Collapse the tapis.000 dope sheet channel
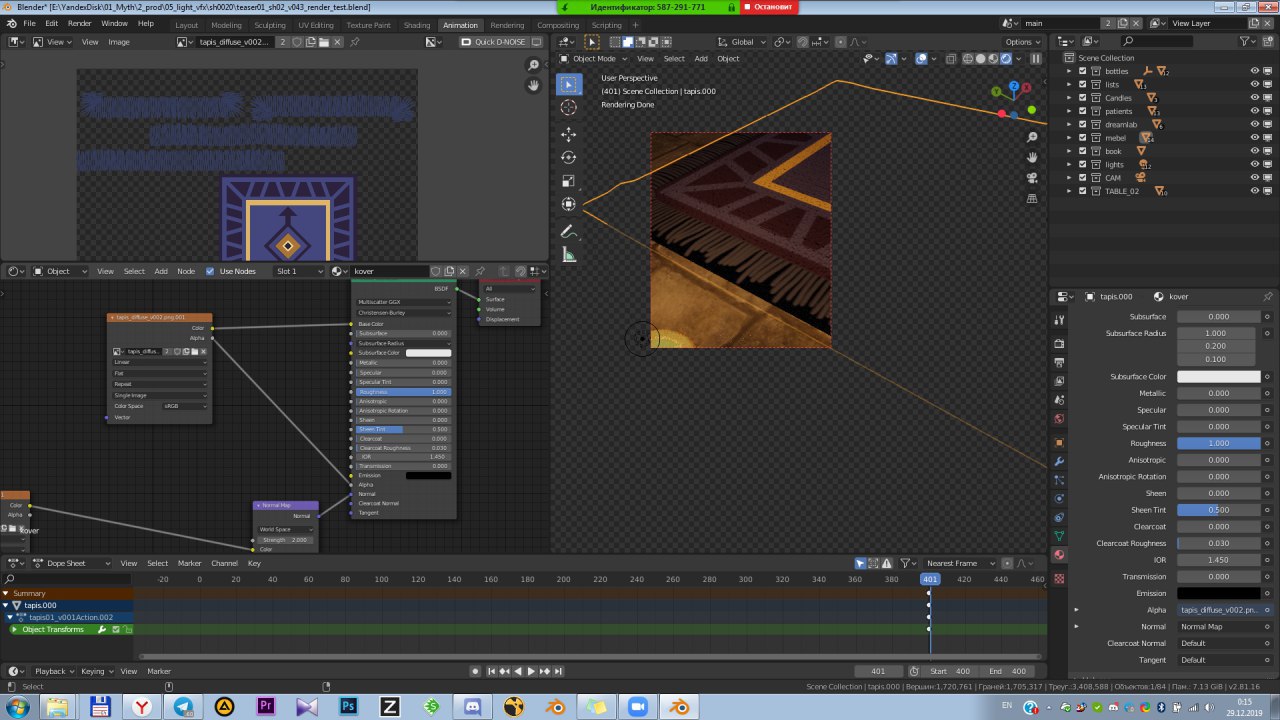1280x720 pixels. (5, 605)
